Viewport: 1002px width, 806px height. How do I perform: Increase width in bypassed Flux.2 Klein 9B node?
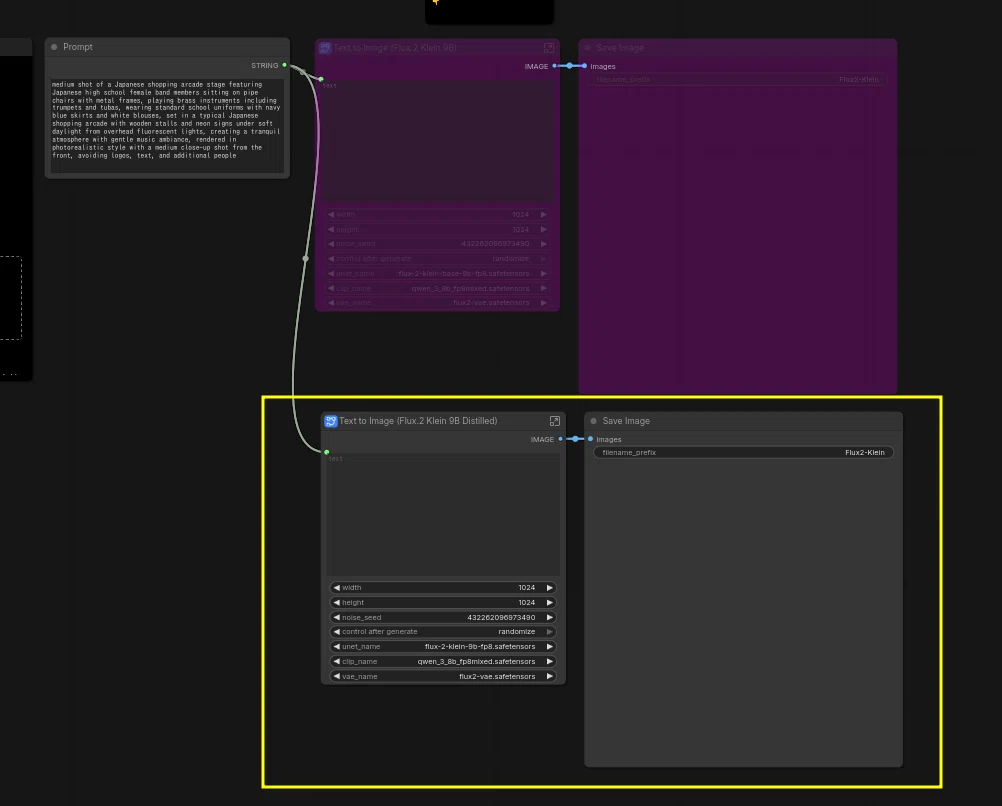(544, 215)
